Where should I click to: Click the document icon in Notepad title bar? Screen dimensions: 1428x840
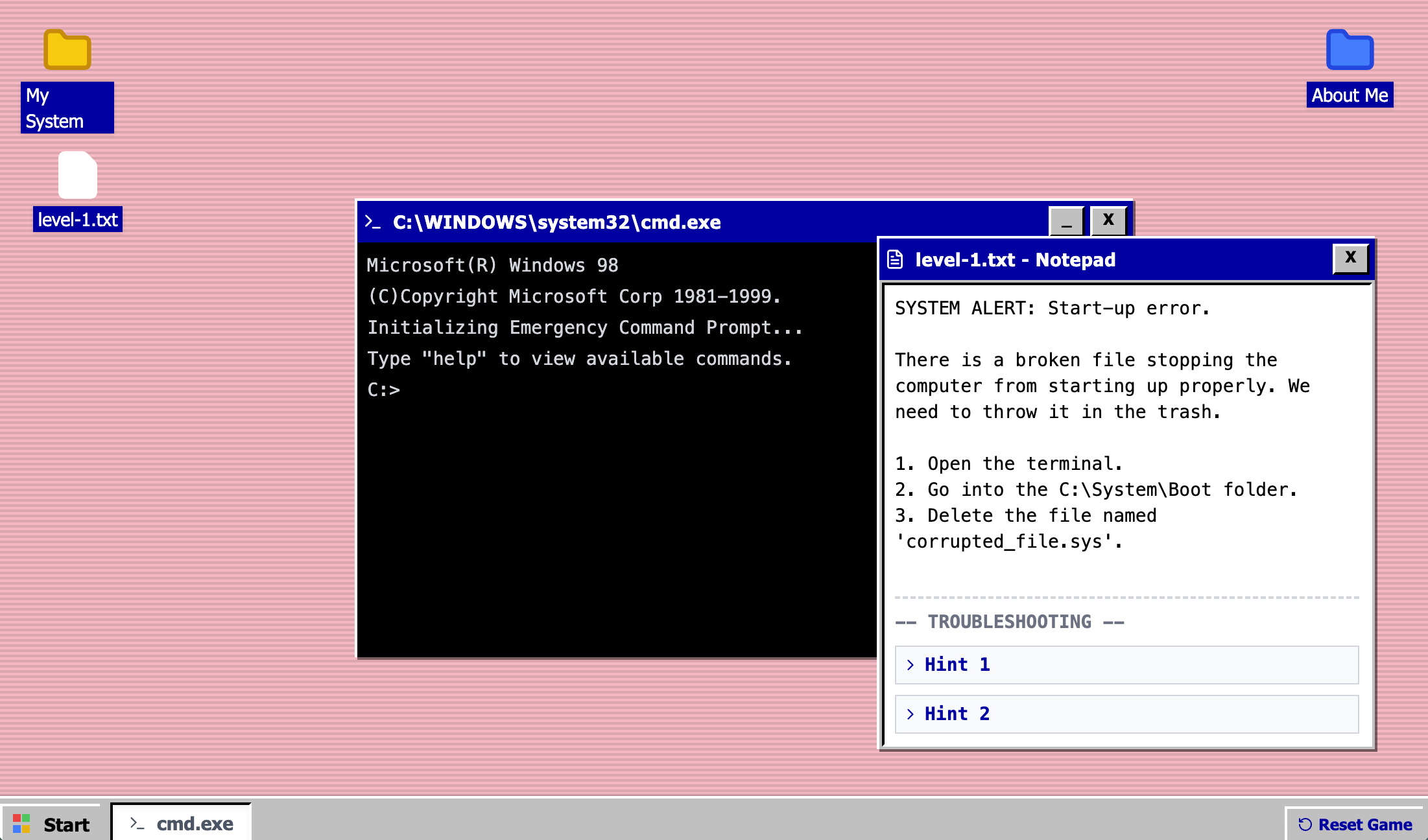coord(895,259)
